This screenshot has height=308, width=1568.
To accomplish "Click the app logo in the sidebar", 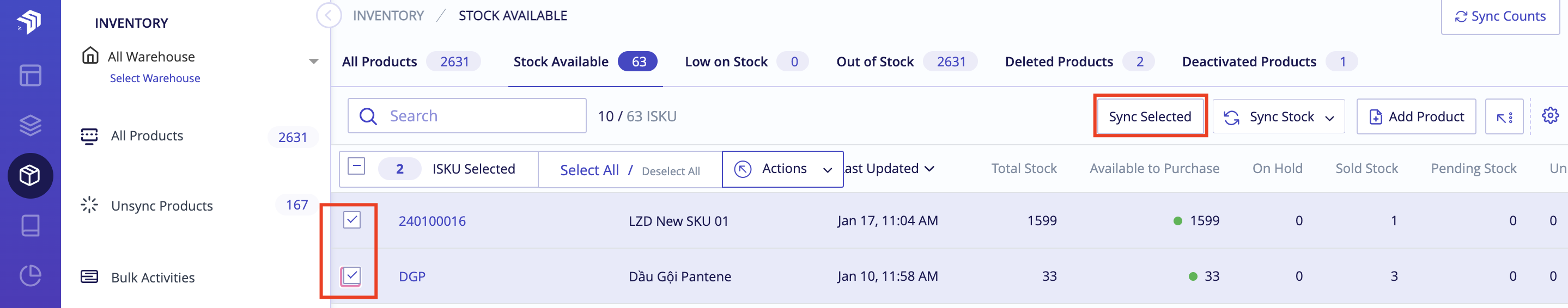I will point(29,22).
